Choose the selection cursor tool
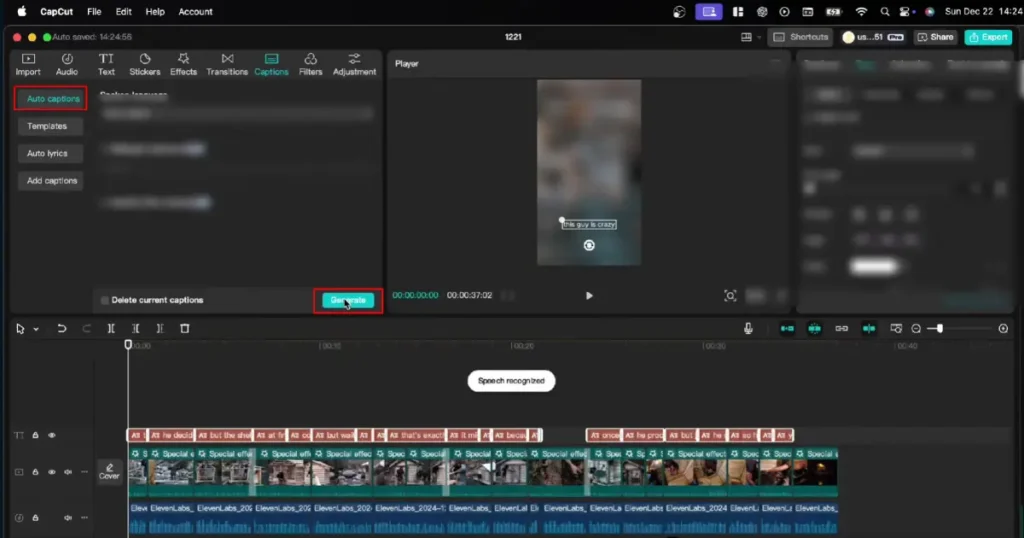 (x=20, y=329)
